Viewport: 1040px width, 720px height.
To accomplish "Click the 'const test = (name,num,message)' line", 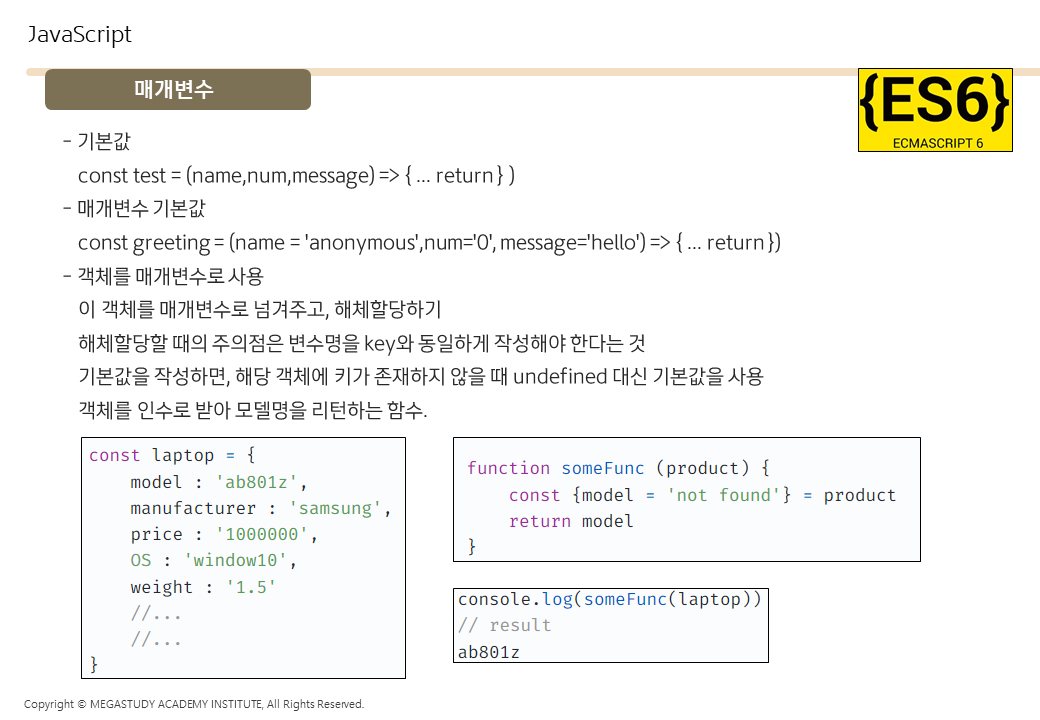I will click(296, 176).
